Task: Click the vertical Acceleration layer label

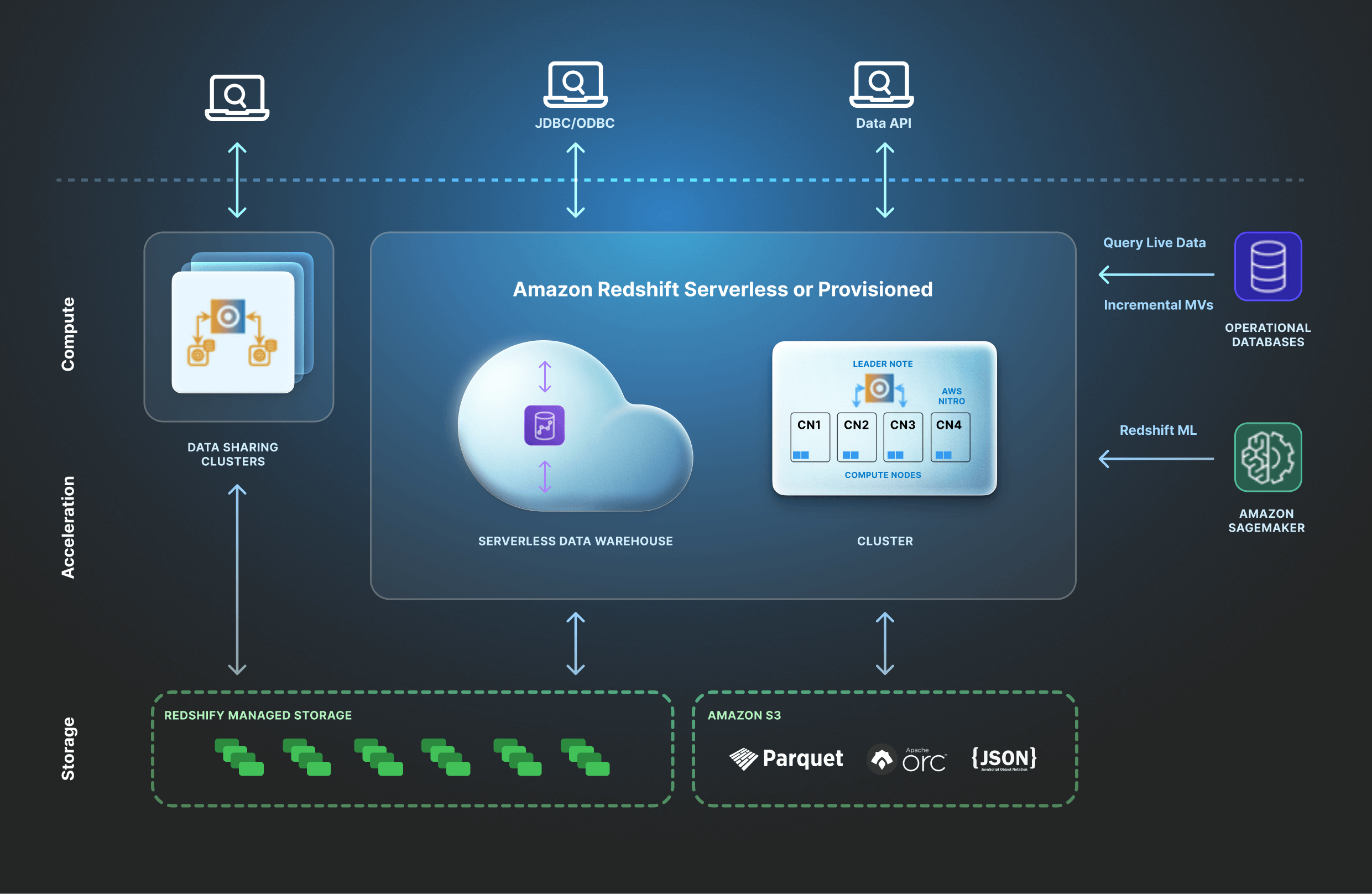Action: pos(68,527)
